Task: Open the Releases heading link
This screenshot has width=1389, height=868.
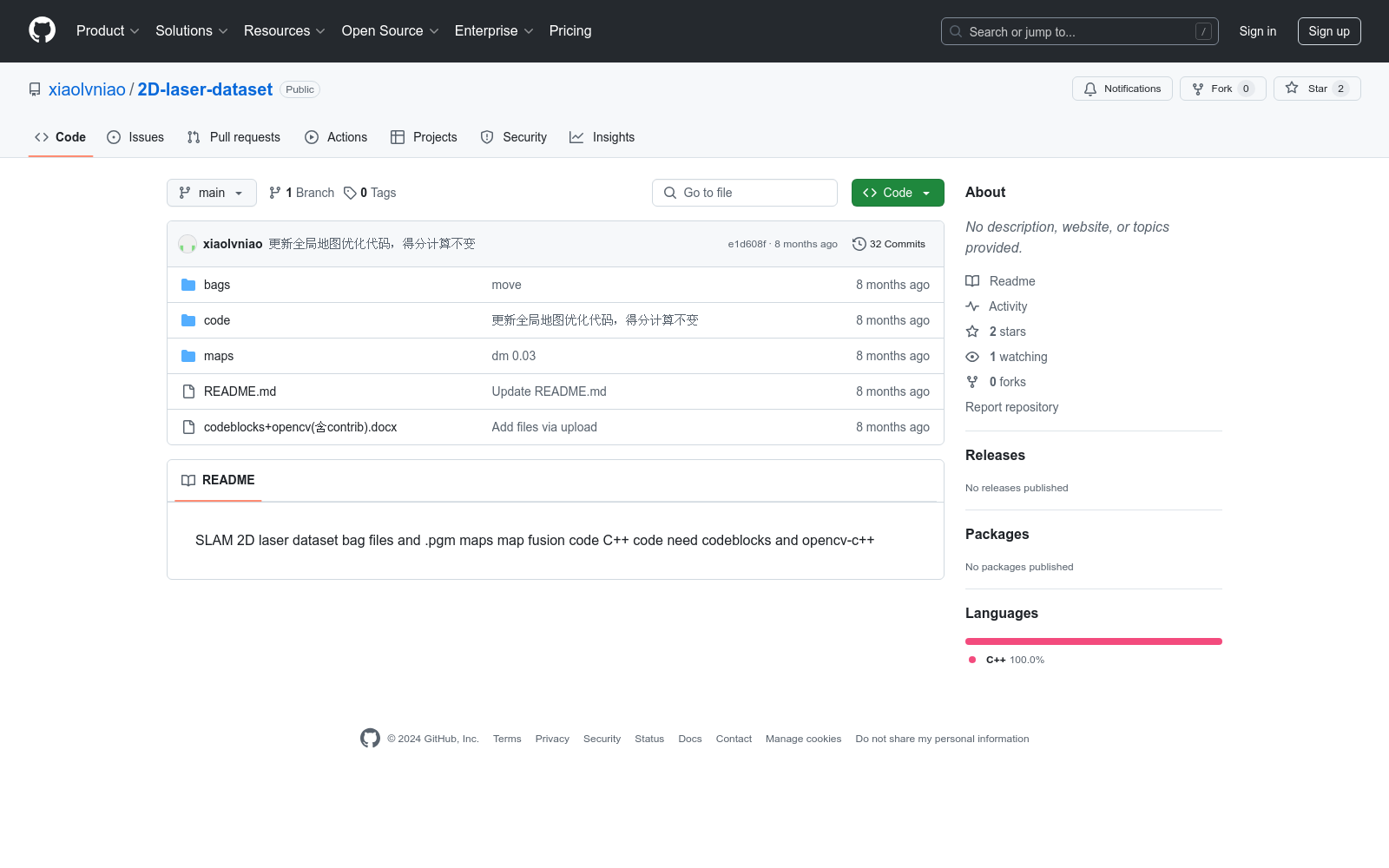Action: click(995, 455)
